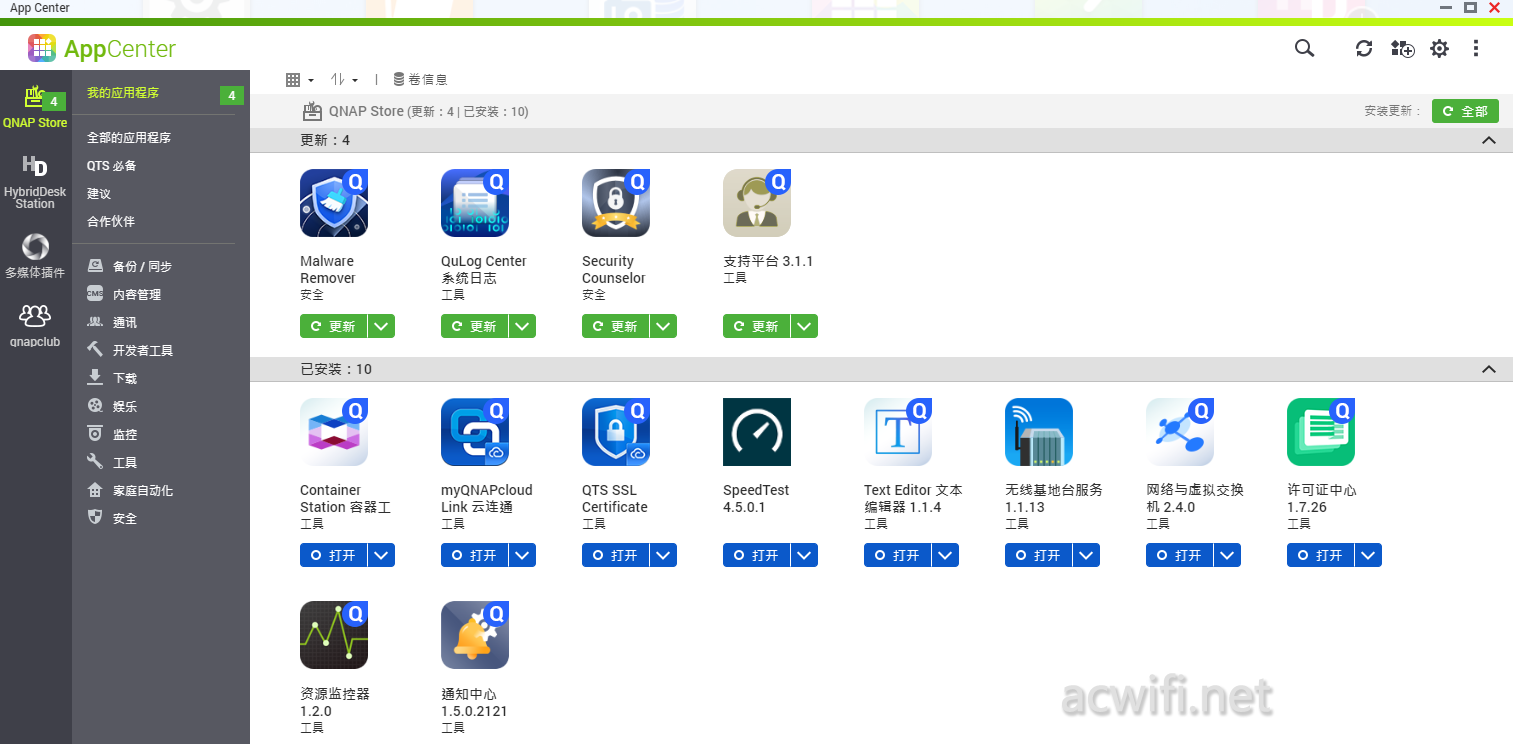Select HybridDesk Station in sidebar
The image size is (1513, 744).
[x=35, y=182]
